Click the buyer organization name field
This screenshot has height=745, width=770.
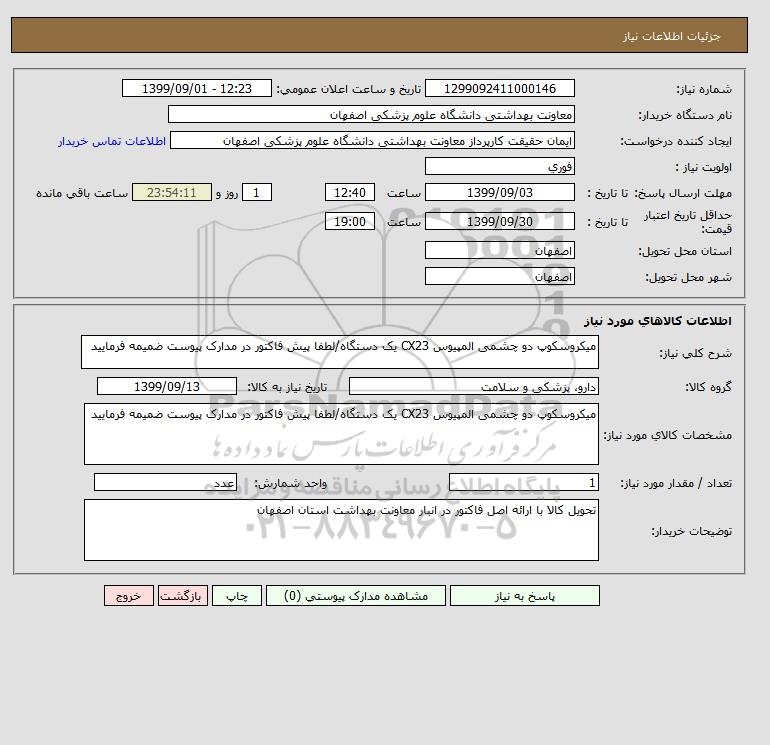[371, 114]
